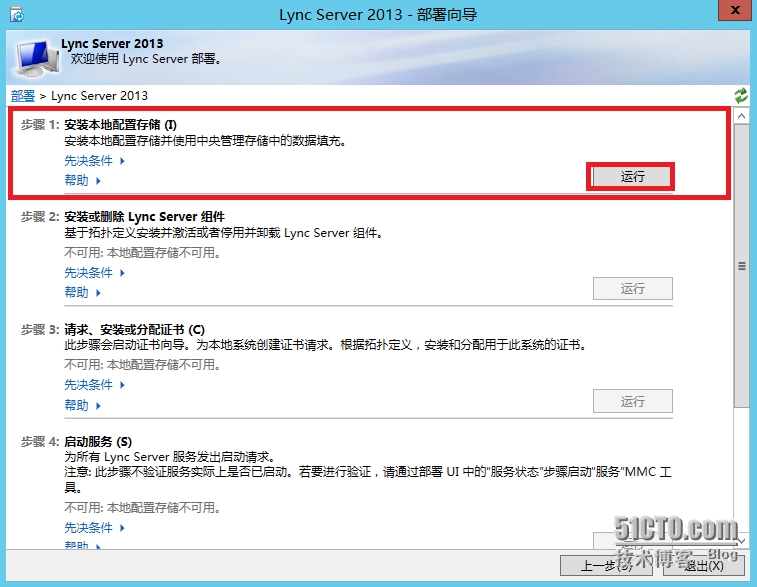Expand 先决条件 under step 3
Viewport: 757px width, 587px height.
(95, 385)
